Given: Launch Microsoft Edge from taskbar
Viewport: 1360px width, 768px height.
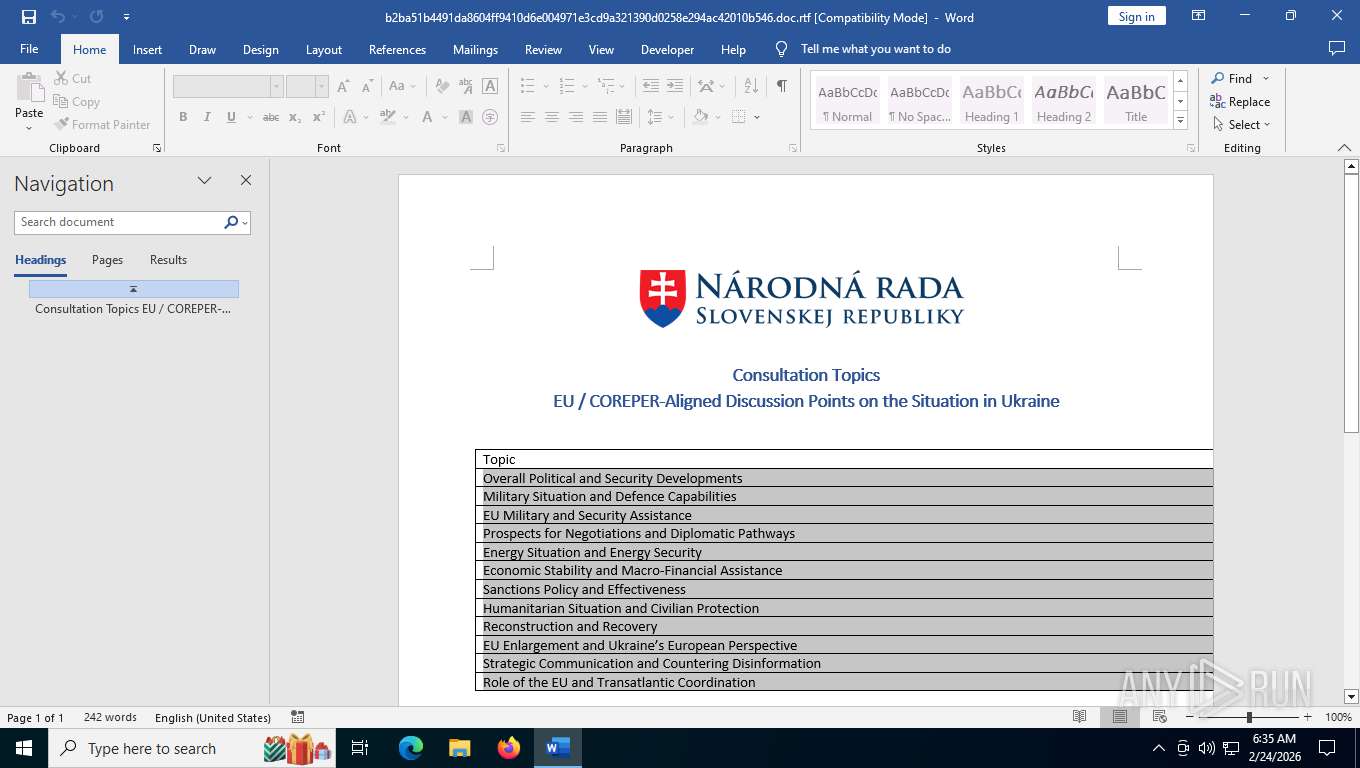Looking at the screenshot, I should click(411, 748).
